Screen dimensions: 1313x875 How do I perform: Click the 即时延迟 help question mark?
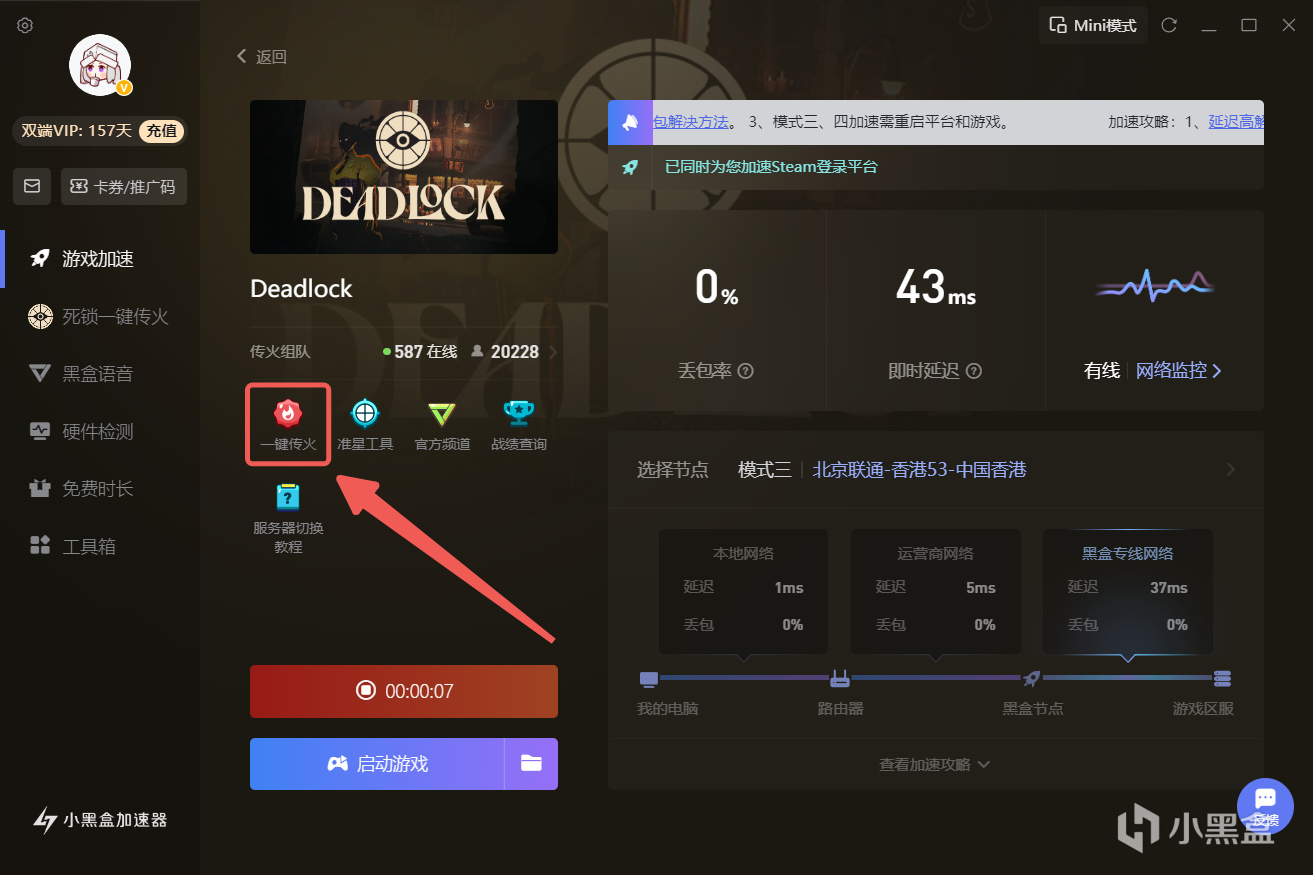tap(973, 371)
